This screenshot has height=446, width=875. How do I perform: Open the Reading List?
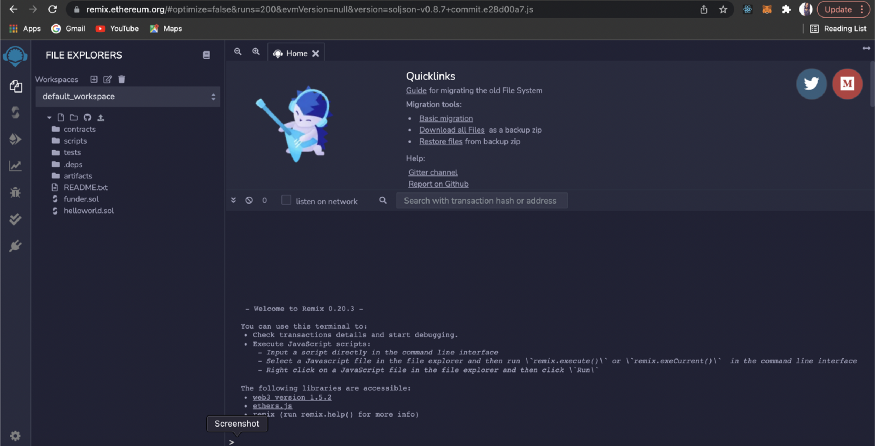click(838, 28)
